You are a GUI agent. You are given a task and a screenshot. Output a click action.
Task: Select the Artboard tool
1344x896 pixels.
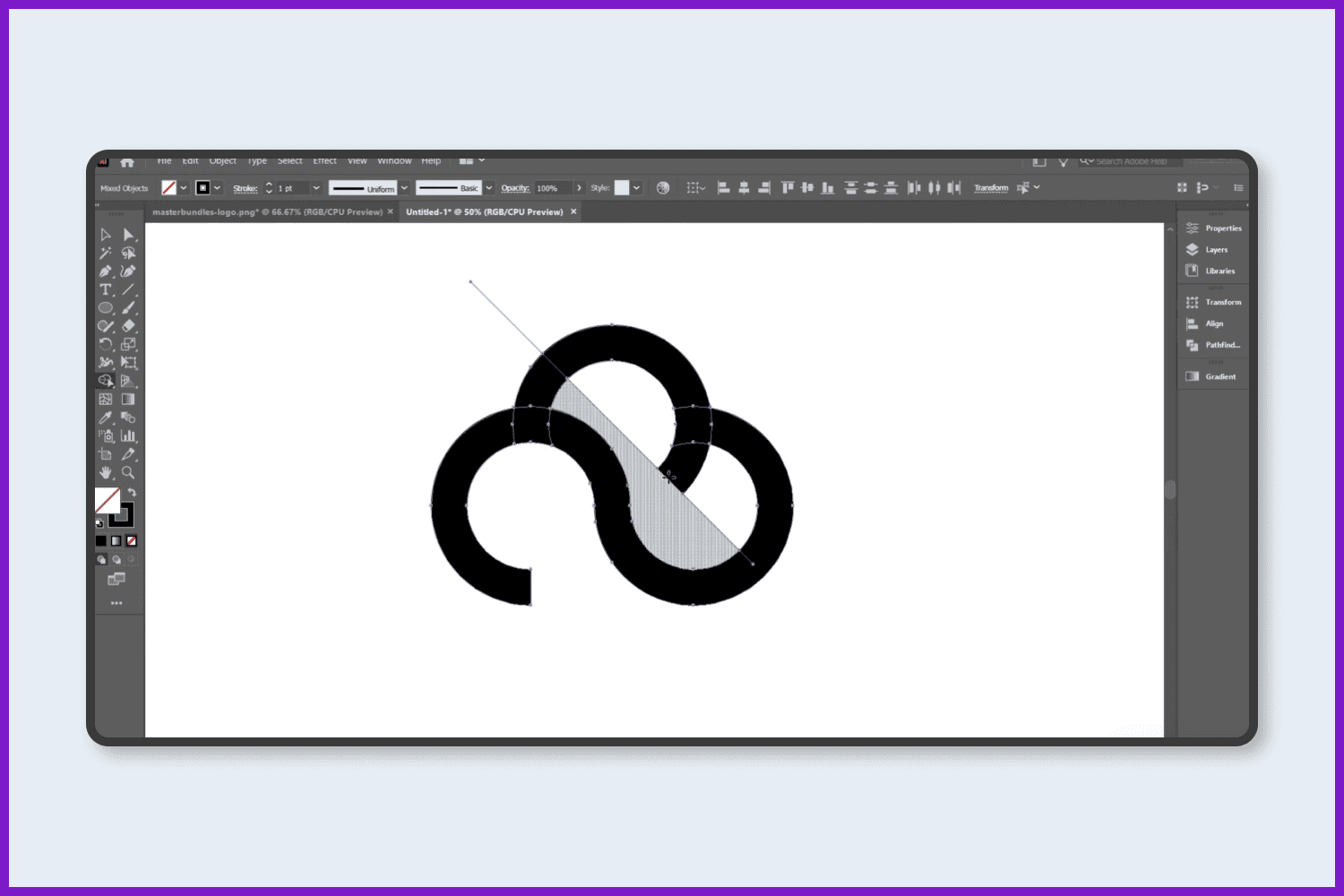point(106,454)
